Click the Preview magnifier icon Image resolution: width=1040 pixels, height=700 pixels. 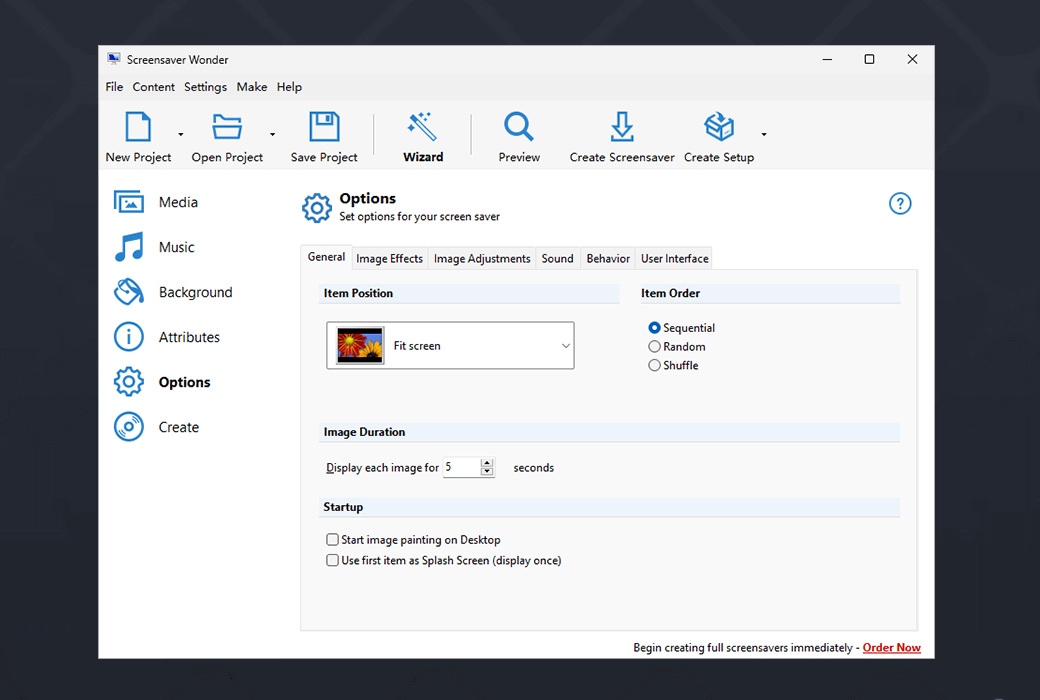coord(519,127)
